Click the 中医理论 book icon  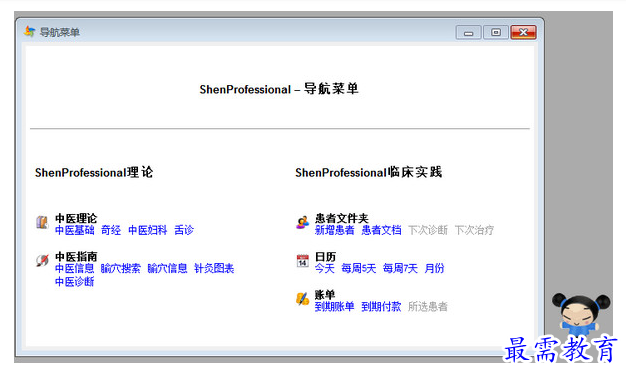pos(42,222)
